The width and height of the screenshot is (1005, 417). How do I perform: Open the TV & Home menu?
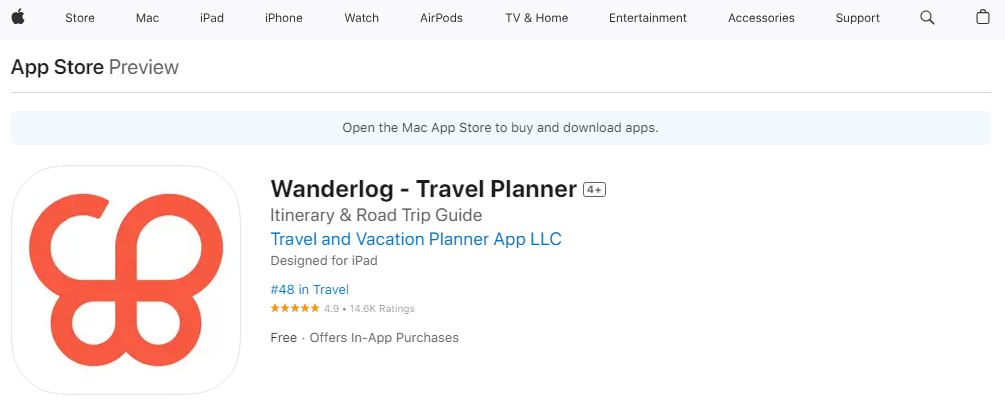coord(536,18)
